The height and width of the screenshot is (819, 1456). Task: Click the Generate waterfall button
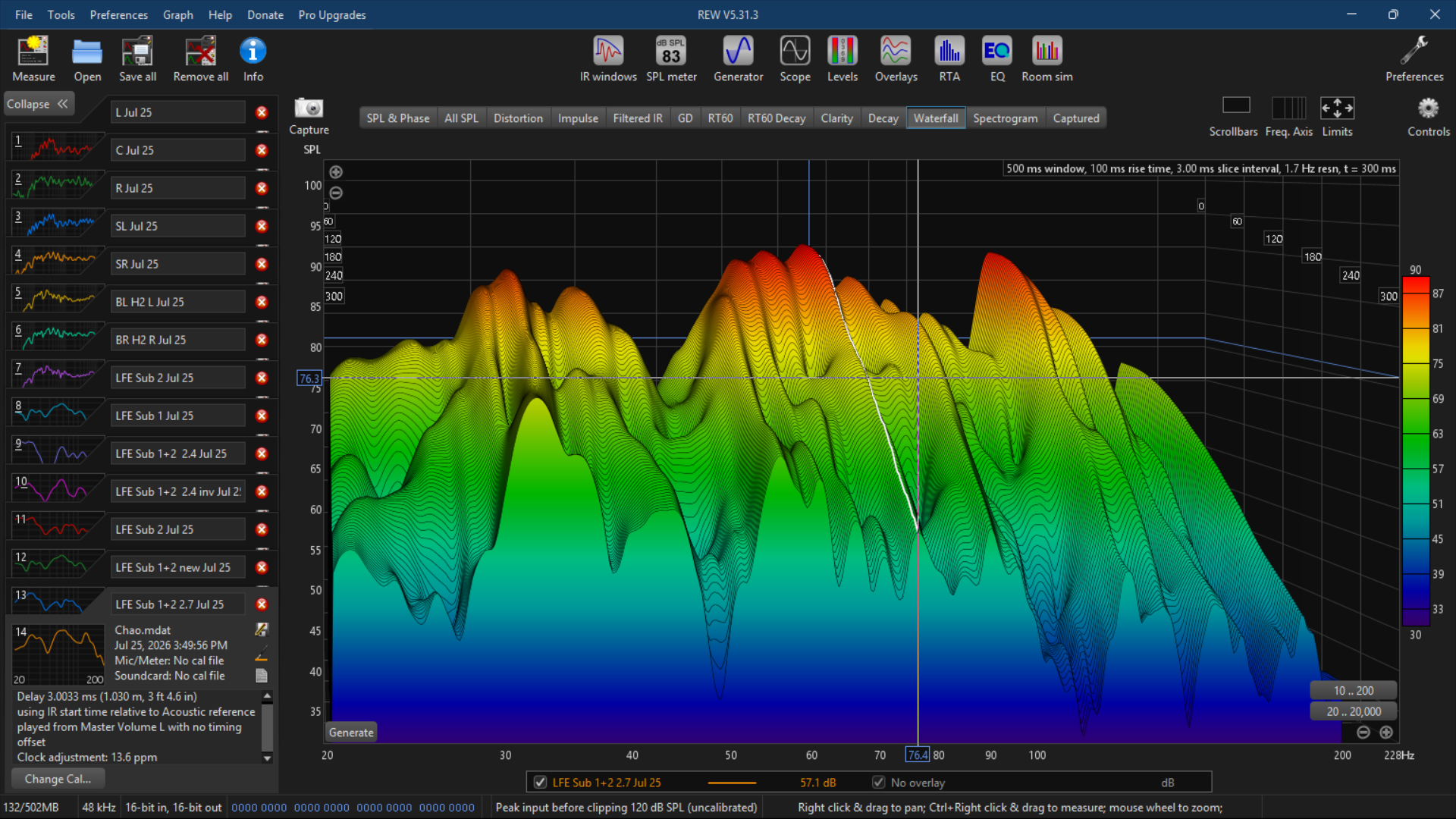(x=351, y=733)
